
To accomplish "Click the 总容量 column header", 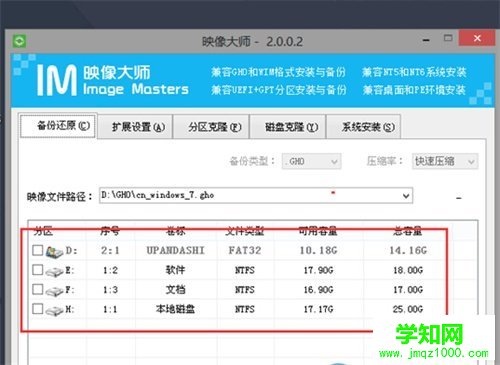I will tap(408, 231).
